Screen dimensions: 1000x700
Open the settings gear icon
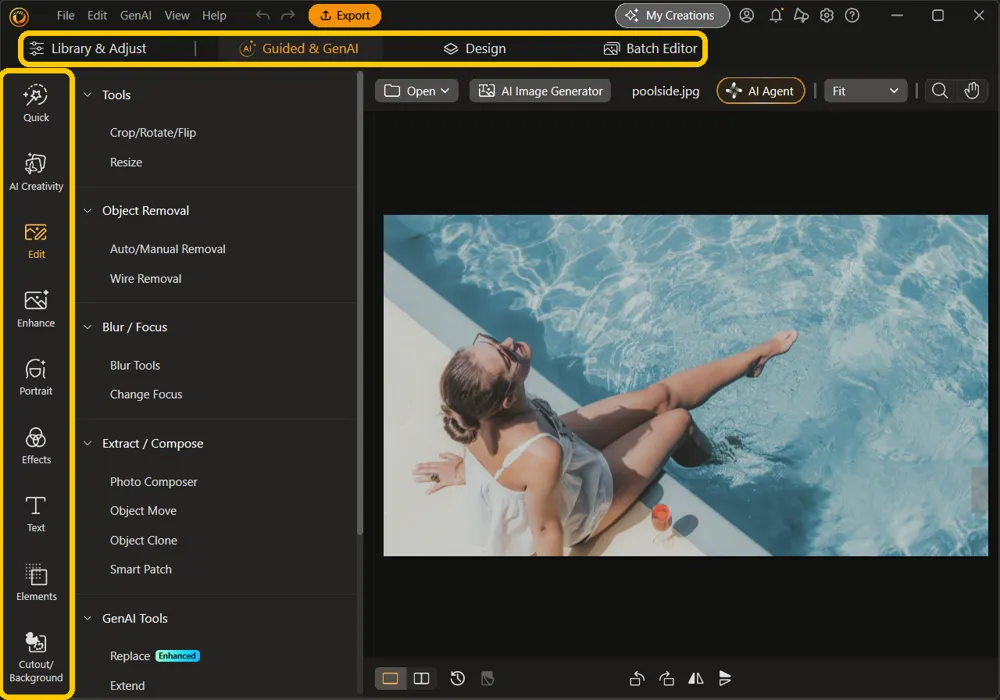coord(827,15)
